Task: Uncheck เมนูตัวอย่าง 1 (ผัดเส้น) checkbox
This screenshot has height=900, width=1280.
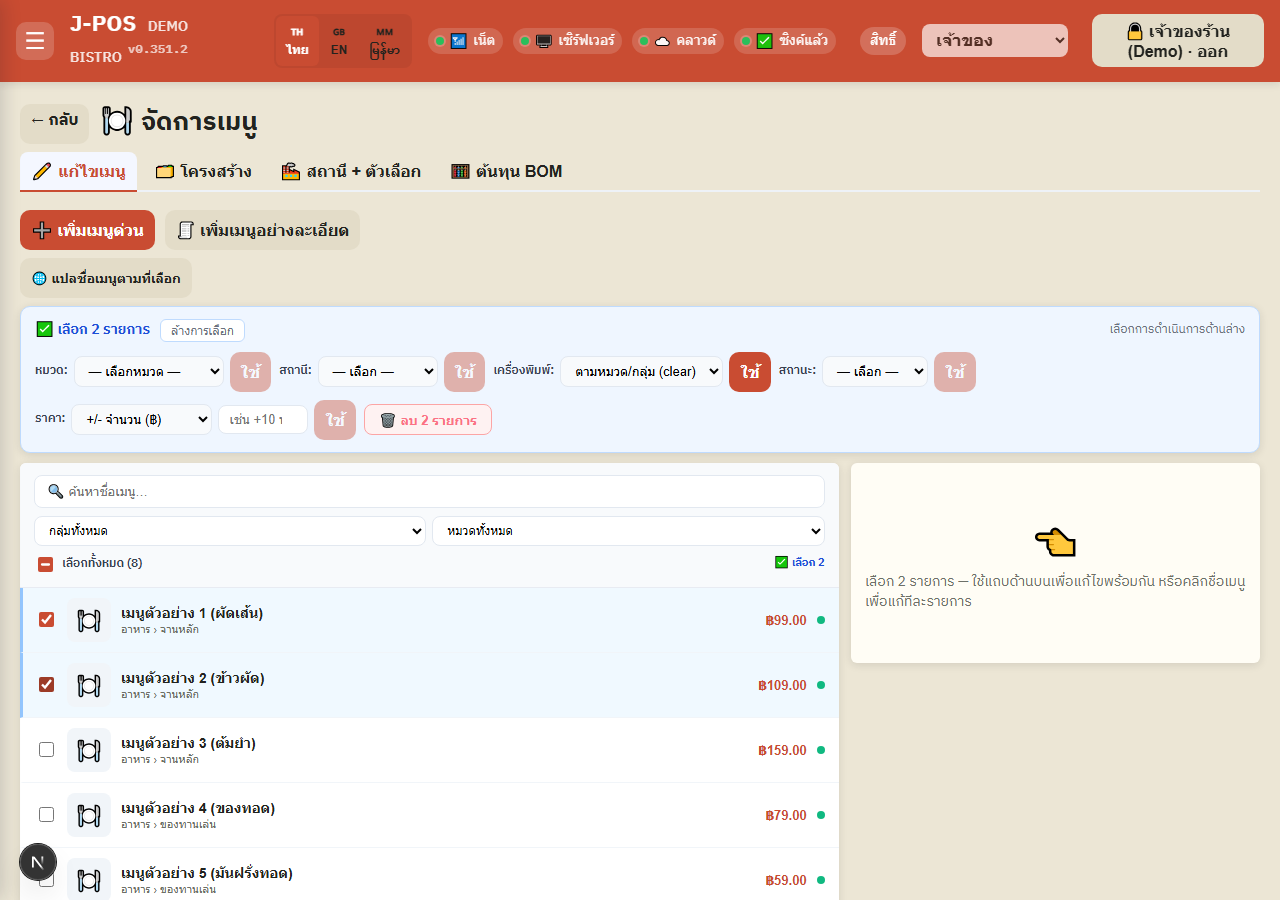Action: [x=46, y=620]
